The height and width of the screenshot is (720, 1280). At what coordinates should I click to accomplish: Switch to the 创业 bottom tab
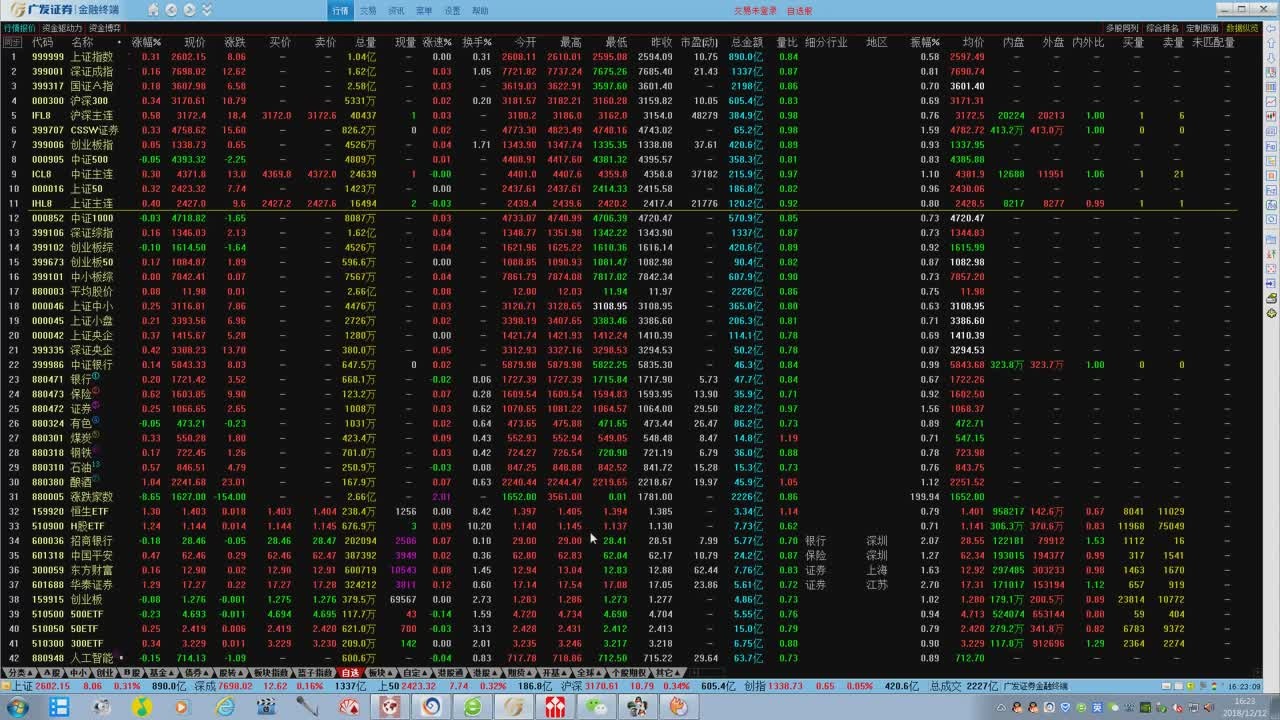[x=104, y=673]
